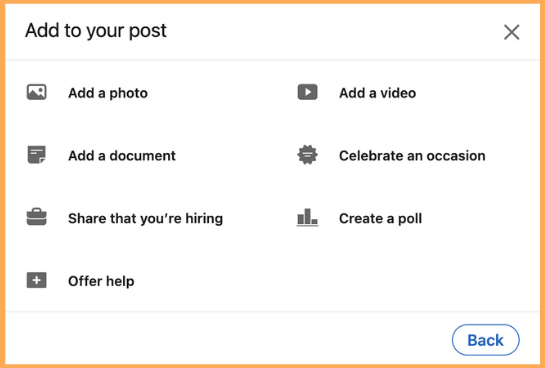Click the poll bar chart icon
Screen dimensions: 545x368
[x=307, y=217]
